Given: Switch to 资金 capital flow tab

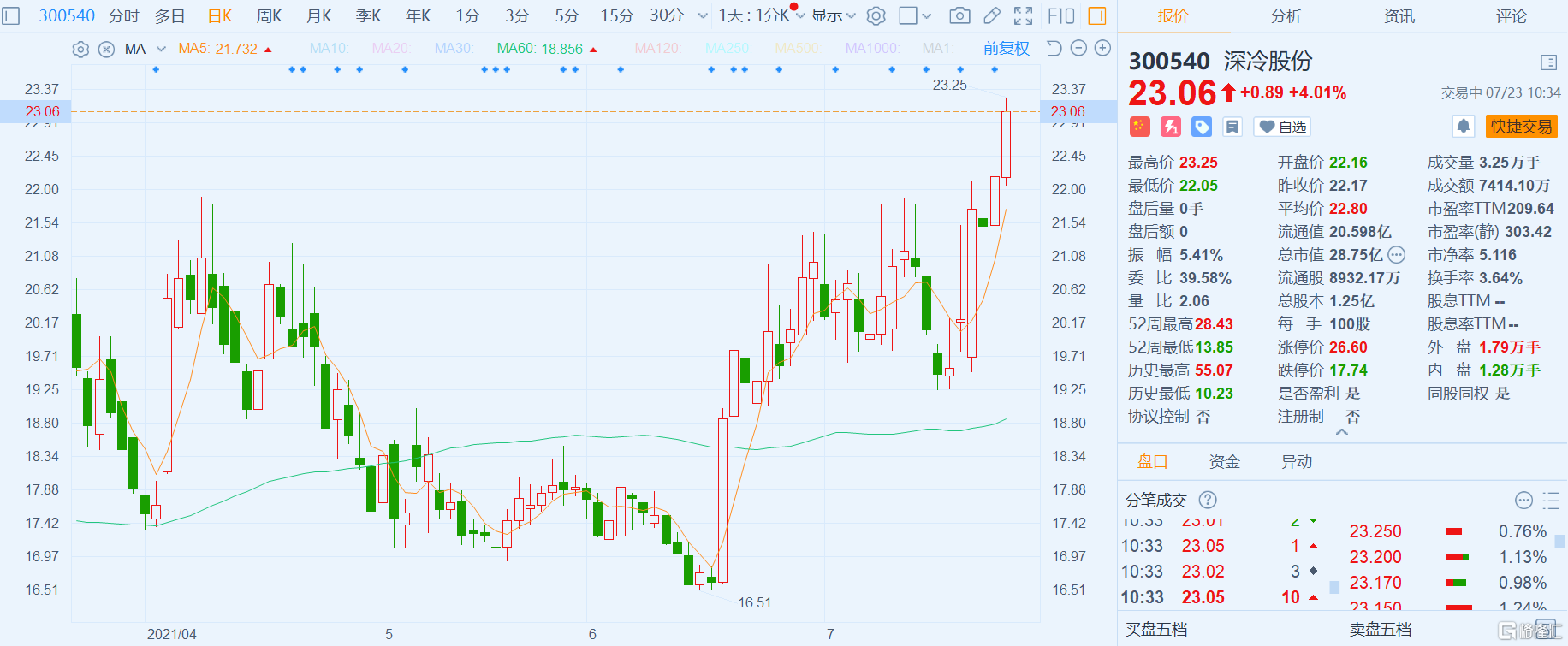Looking at the screenshot, I should click(1224, 462).
